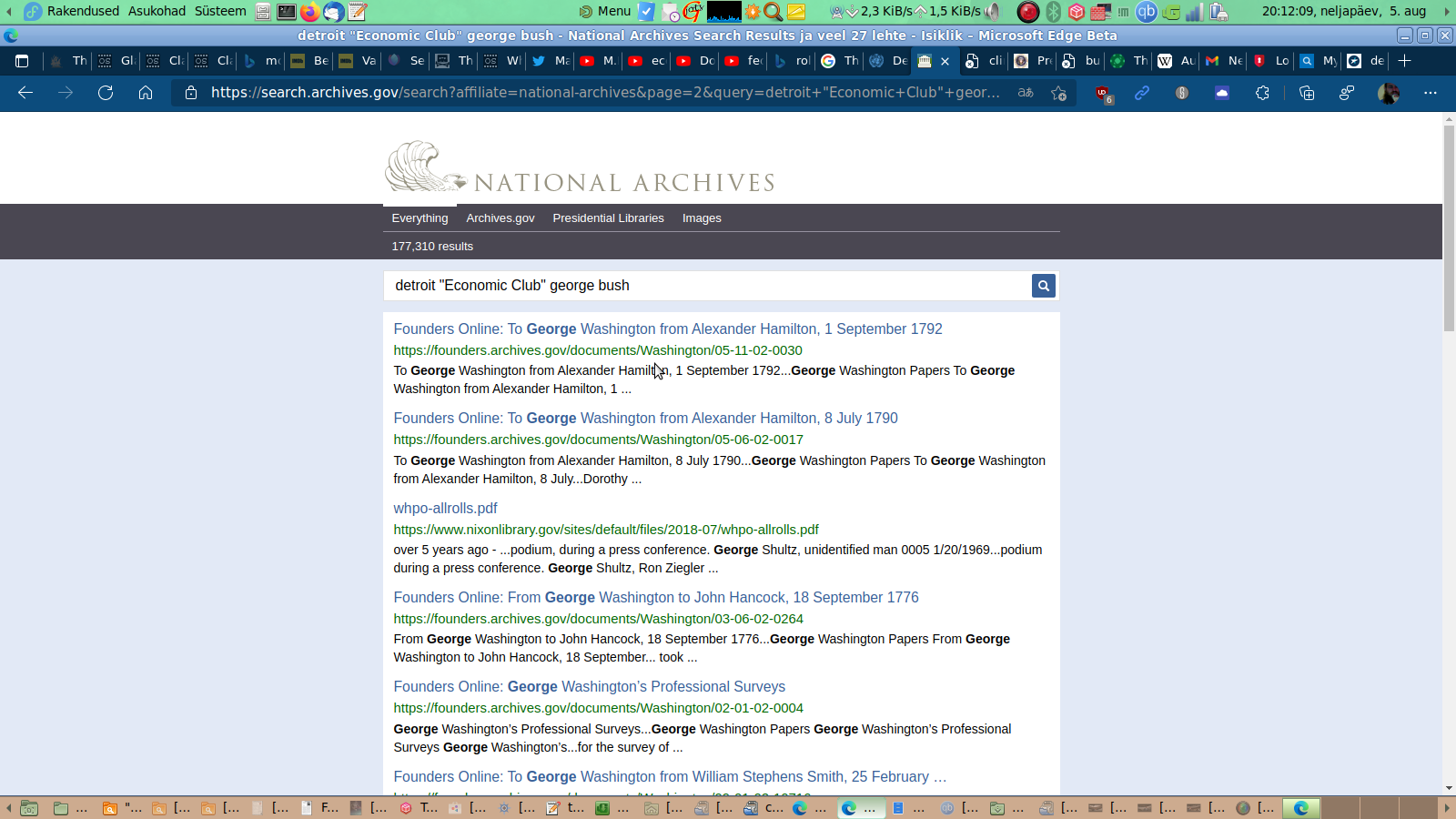Switch to the Twitter browser tab

[x=551, y=61]
